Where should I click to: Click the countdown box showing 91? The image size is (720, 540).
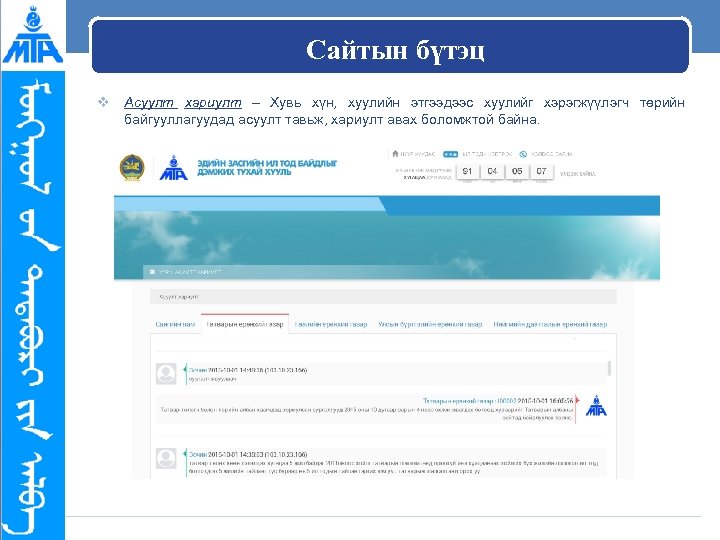[x=467, y=171]
